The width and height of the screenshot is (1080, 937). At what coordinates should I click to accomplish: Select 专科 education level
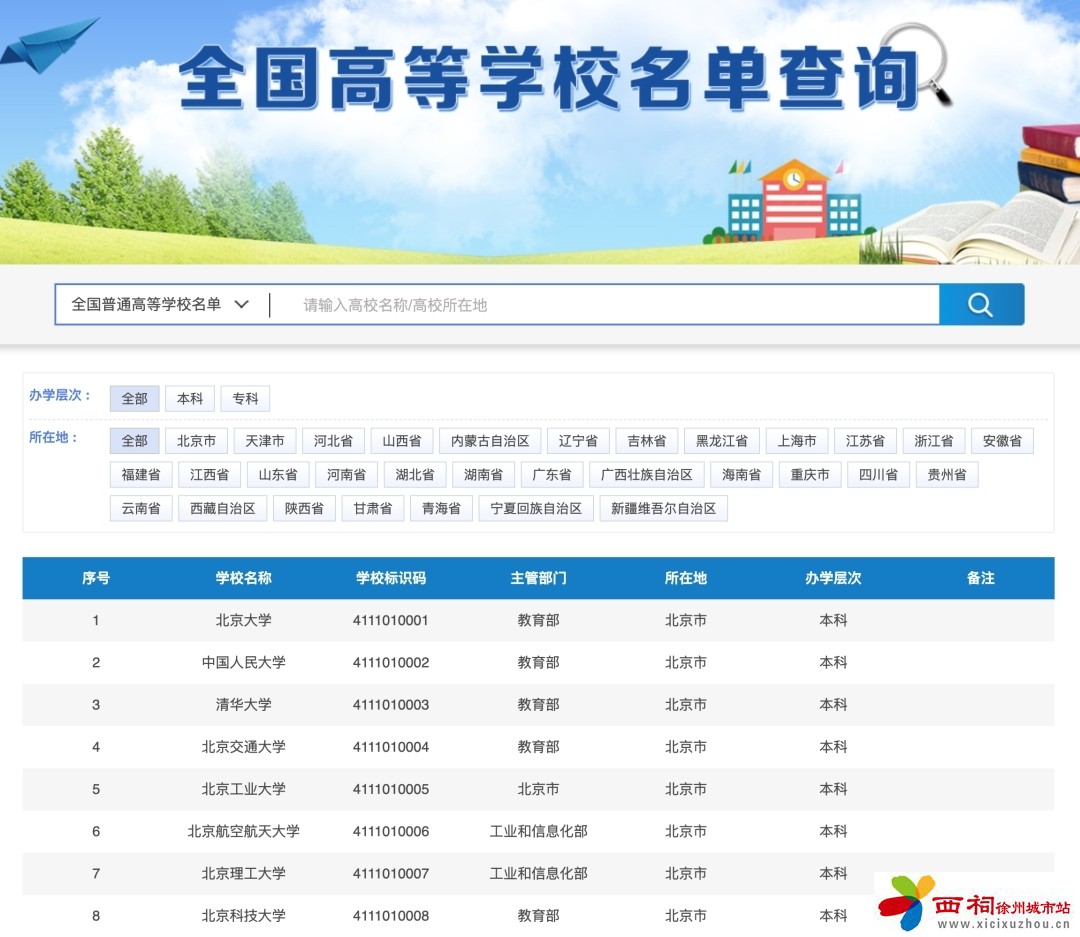(245, 398)
